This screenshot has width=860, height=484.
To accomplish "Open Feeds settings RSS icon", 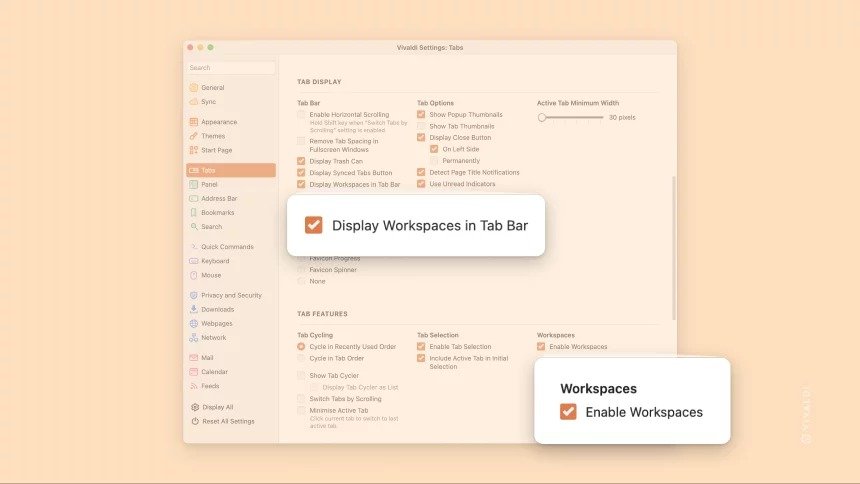I will click(x=194, y=386).
